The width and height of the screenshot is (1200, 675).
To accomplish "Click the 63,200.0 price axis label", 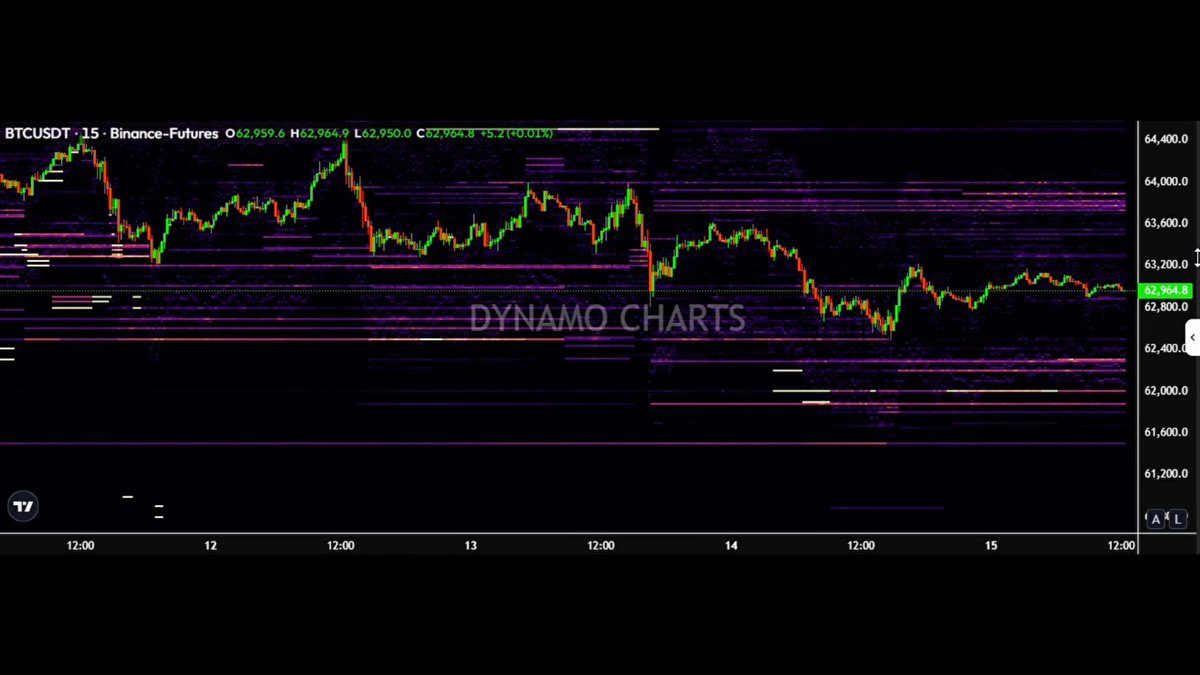I will point(1166,265).
